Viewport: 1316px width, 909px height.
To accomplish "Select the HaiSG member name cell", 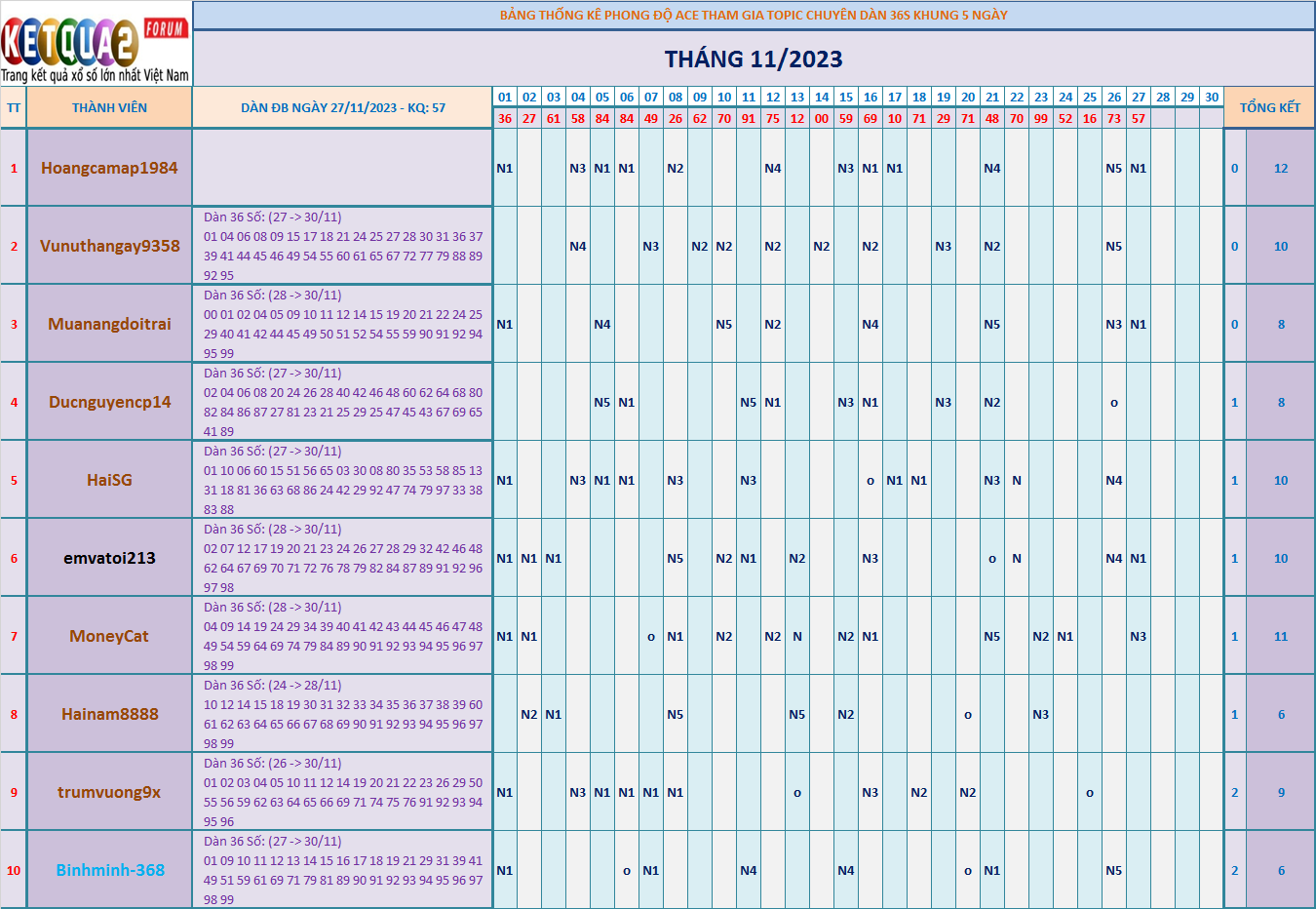I will (109, 480).
